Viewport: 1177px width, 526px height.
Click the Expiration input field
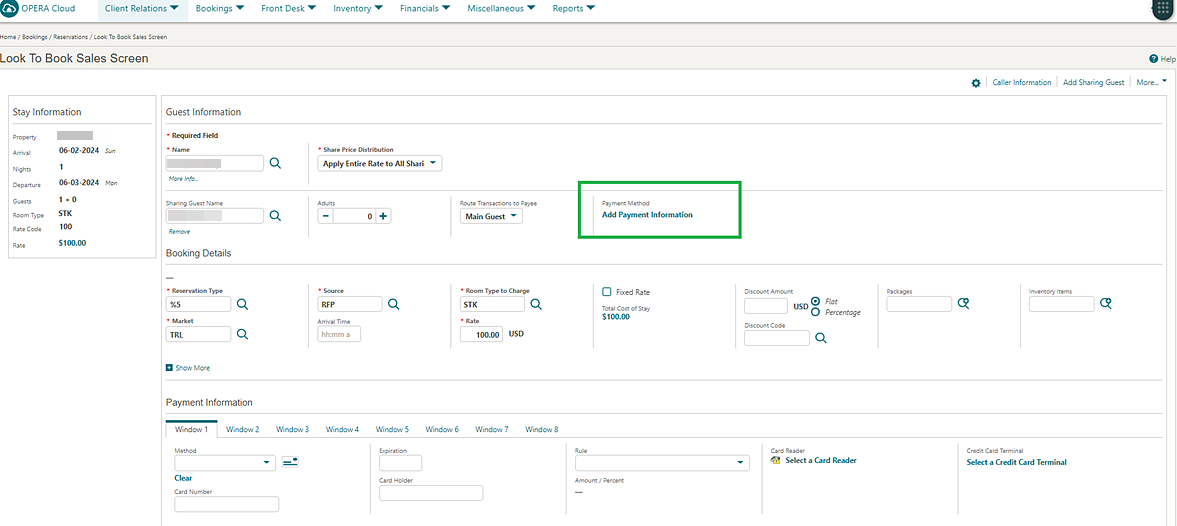click(401, 463)
